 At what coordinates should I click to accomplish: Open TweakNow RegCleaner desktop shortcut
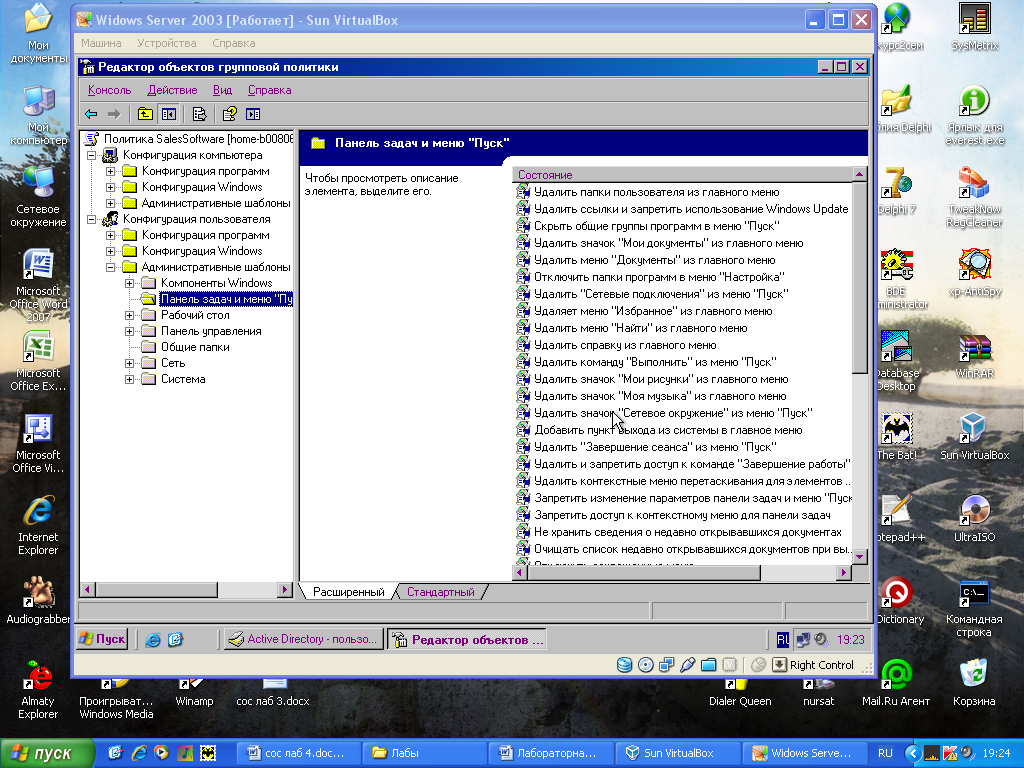974,197
